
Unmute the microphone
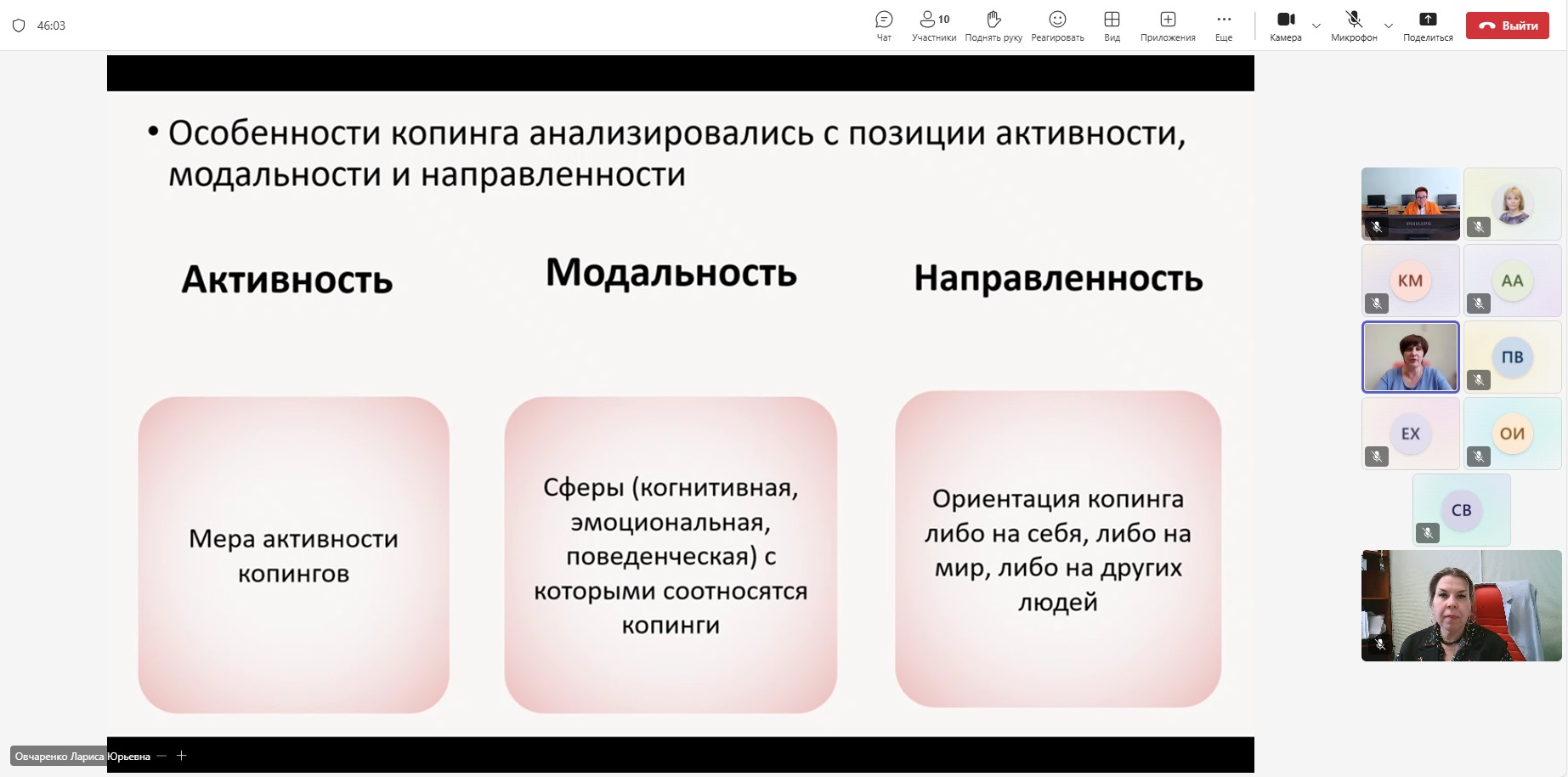1354,26
